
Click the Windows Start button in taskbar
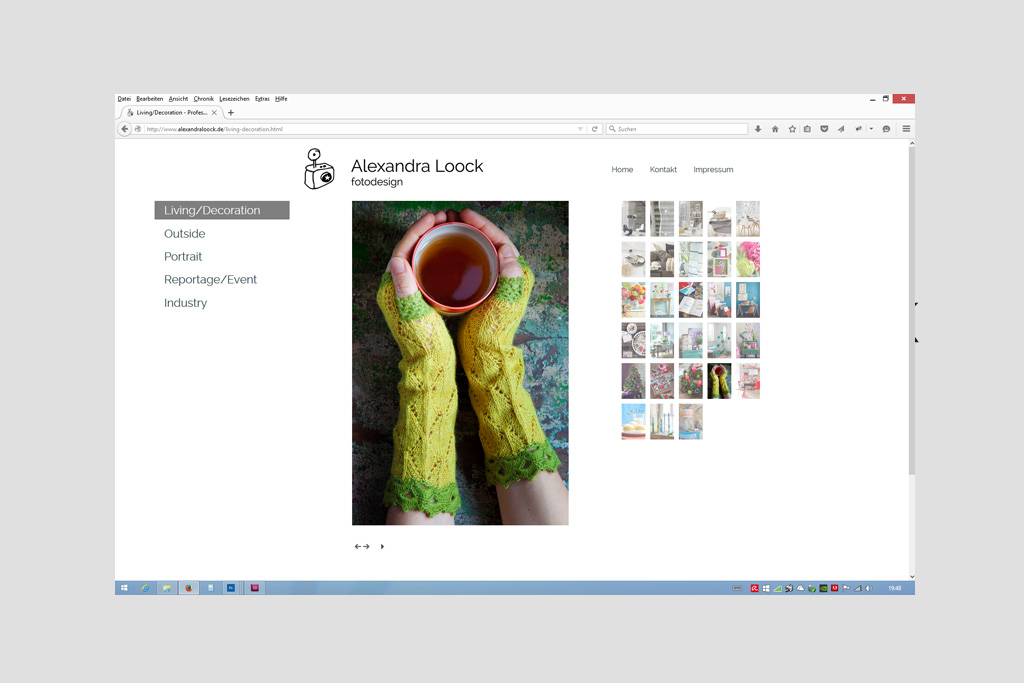[x=124, y=588]
